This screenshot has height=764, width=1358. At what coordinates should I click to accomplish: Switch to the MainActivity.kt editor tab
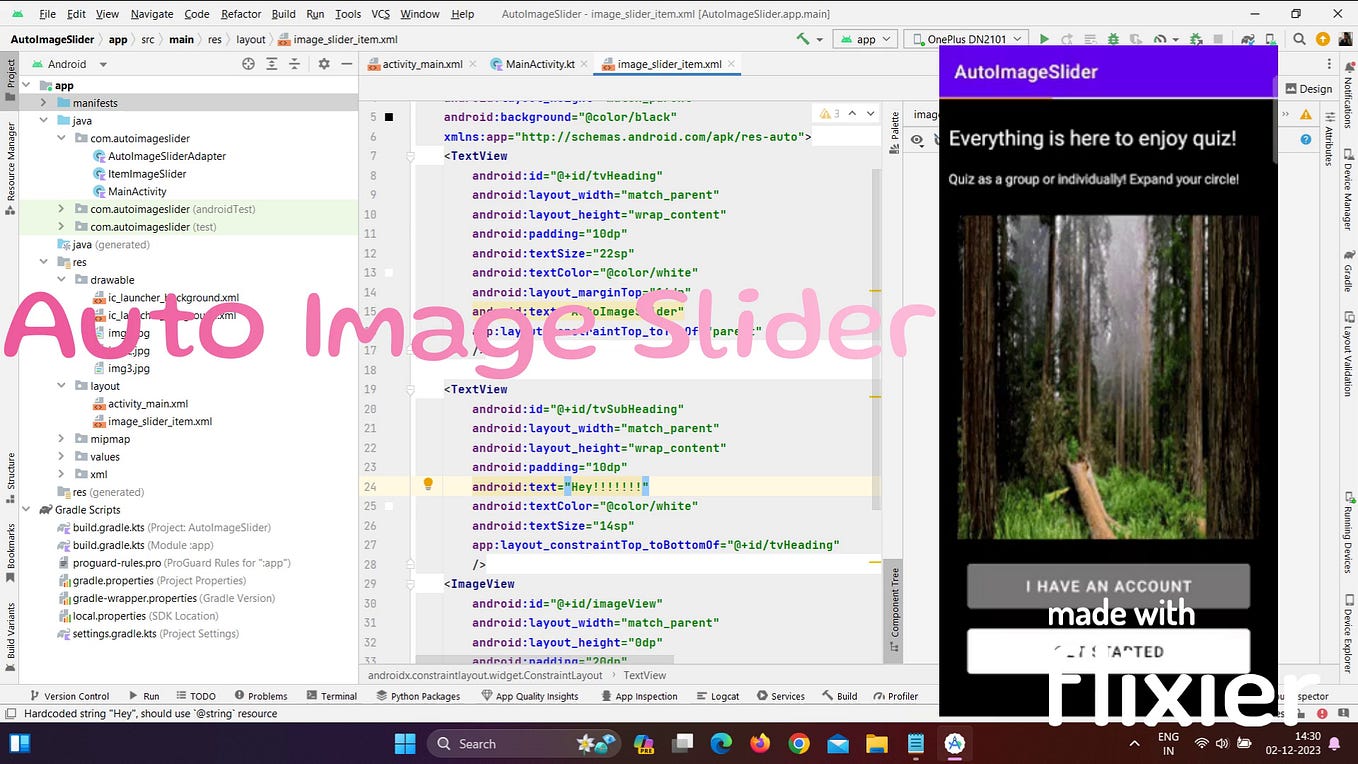pyautogui.click(x=537, y=63)
